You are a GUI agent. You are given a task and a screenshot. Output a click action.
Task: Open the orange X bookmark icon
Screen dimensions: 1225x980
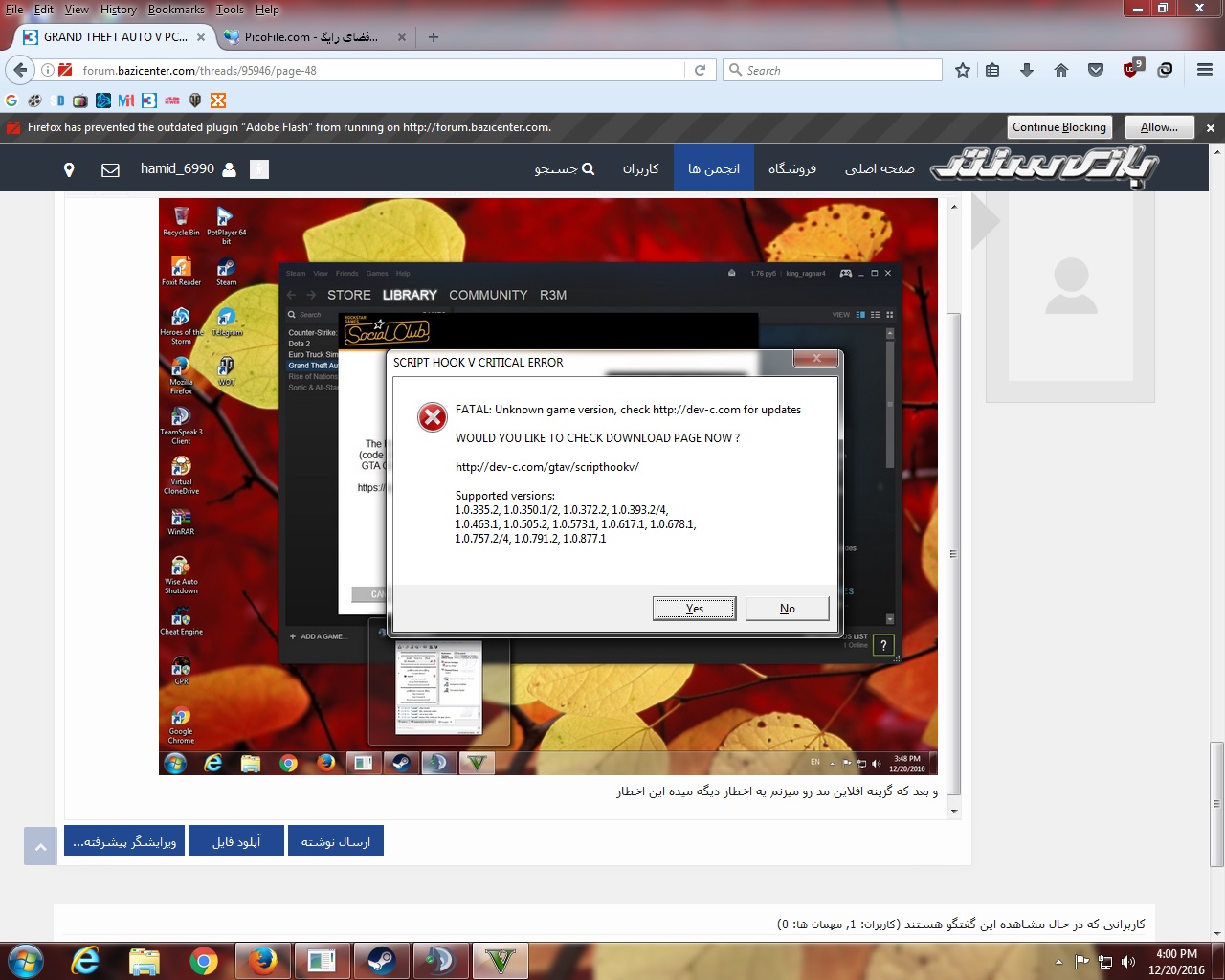tap(218, 100)
